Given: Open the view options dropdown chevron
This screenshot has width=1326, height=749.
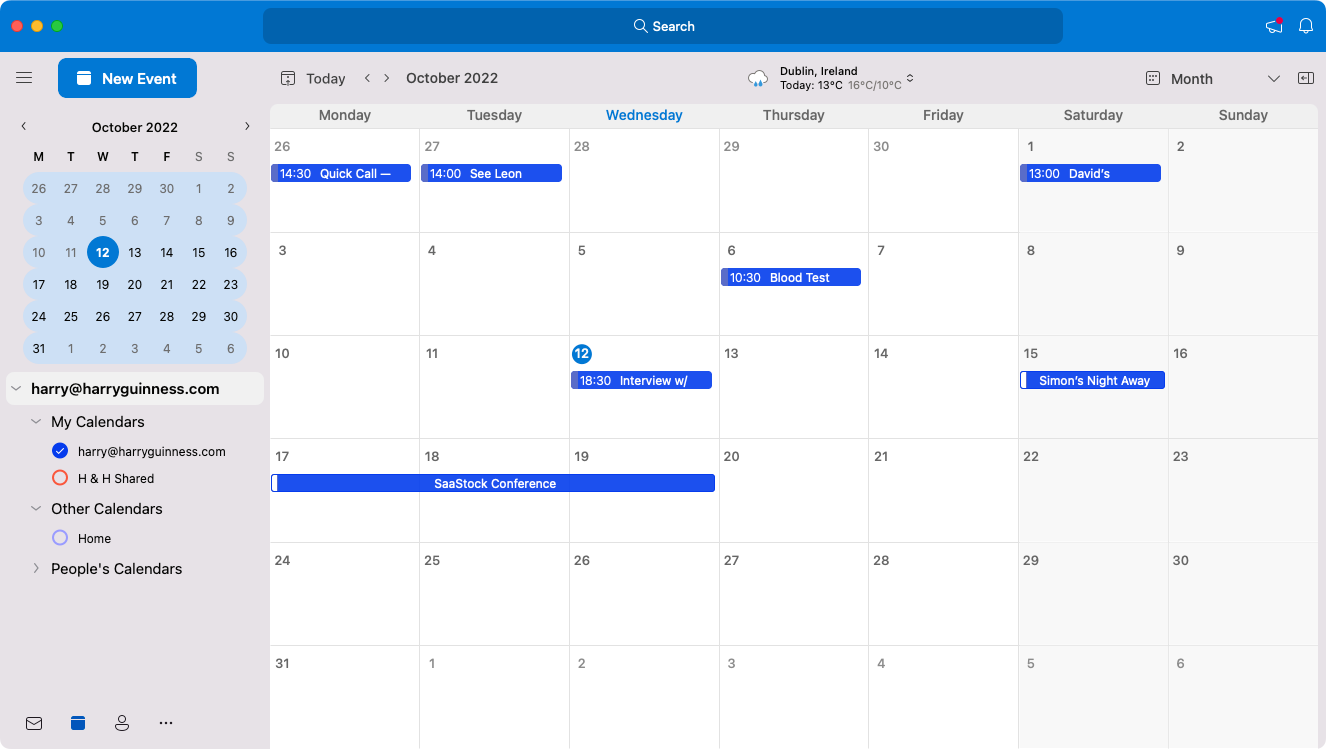Looking at the screenshot, I should [x=1274, y=78].
